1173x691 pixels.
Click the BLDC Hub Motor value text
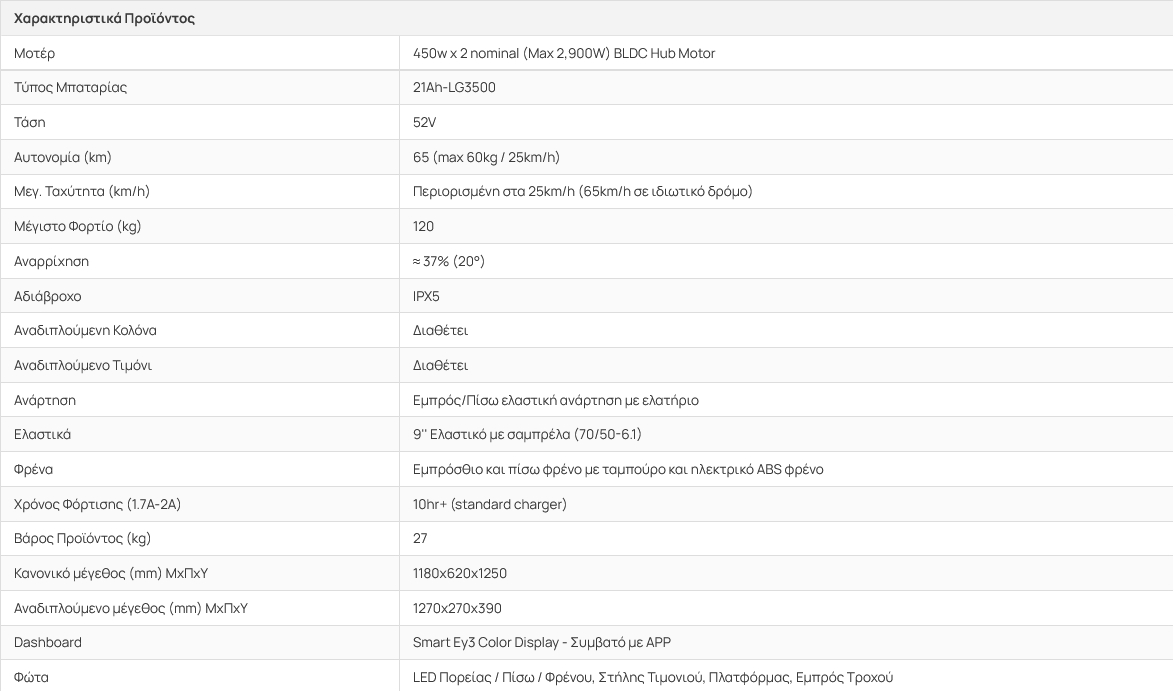(564, 53)
